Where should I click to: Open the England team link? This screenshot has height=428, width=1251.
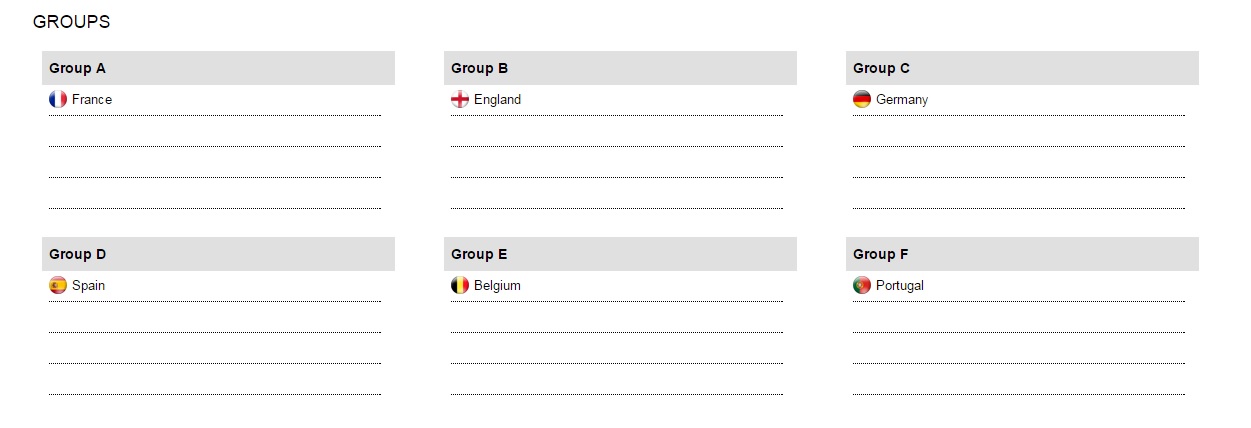pyautogui.click(x=497, y=100)
